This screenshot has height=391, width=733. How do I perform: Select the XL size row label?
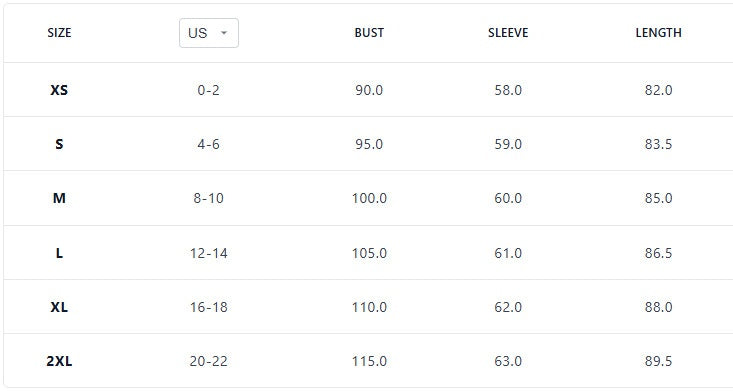point(59,307)
